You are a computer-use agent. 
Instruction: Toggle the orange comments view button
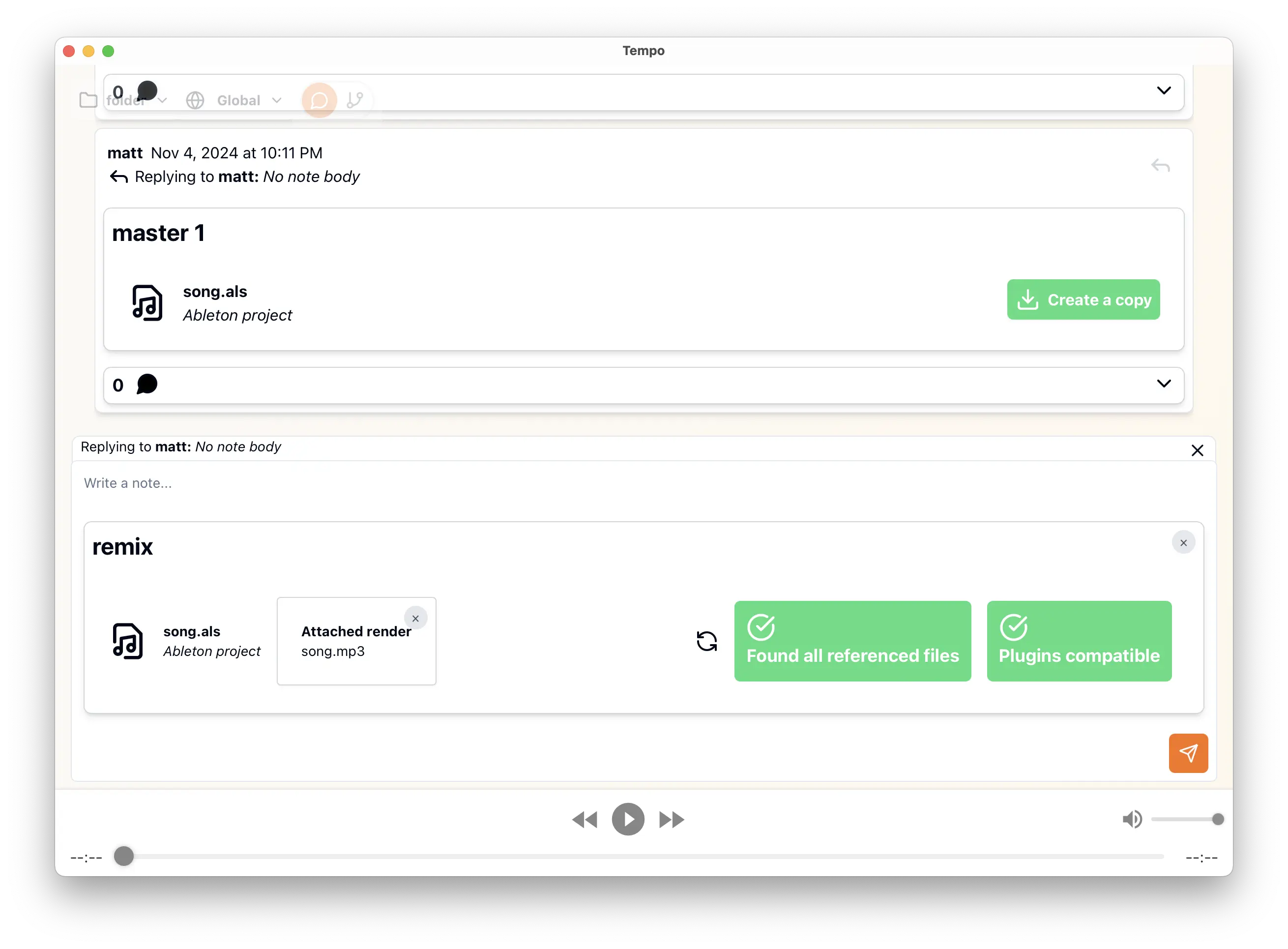pyautogui.click(x=319, y=100)
